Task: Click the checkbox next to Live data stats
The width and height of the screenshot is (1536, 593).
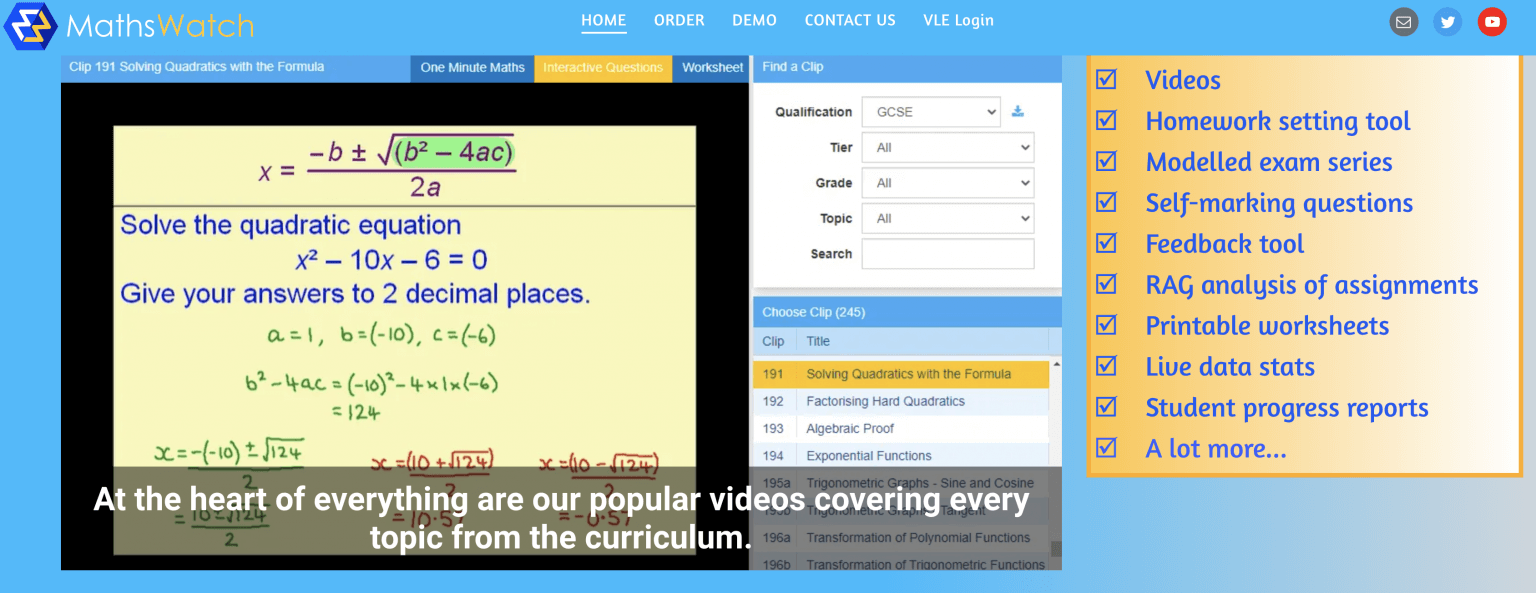Action: pyautogui.click(x=1106, y=366)
